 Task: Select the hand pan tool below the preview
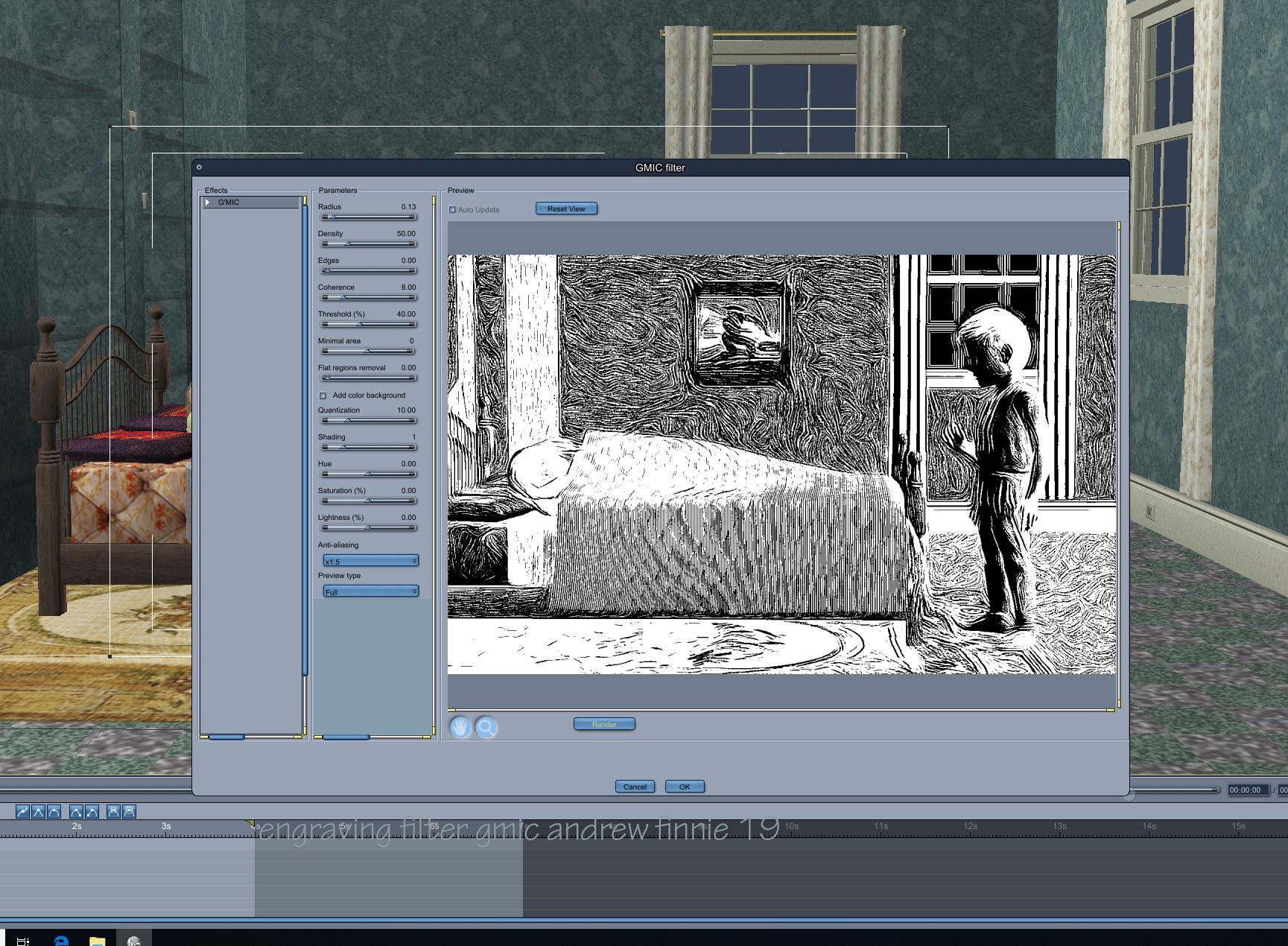[x=460, y=727]
